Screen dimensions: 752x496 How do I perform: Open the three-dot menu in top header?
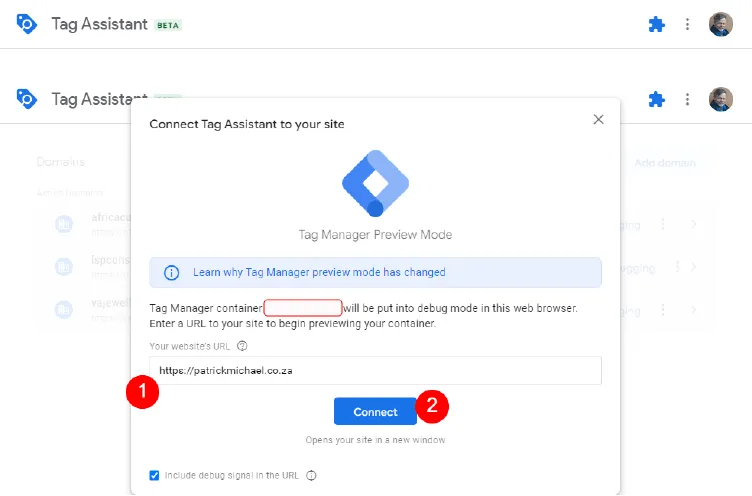coord(687,24)
